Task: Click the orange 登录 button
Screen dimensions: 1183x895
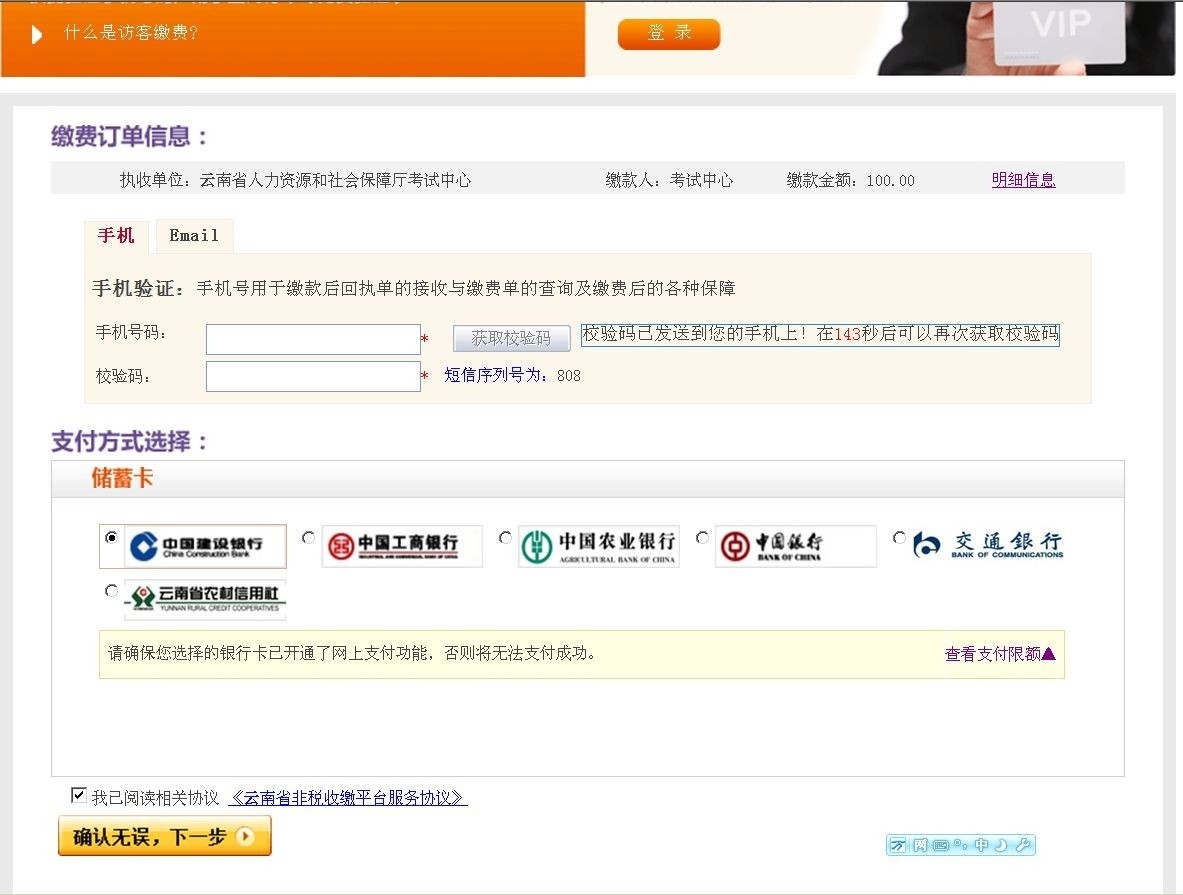Action: pyautogui.click(x=668, y=34)
